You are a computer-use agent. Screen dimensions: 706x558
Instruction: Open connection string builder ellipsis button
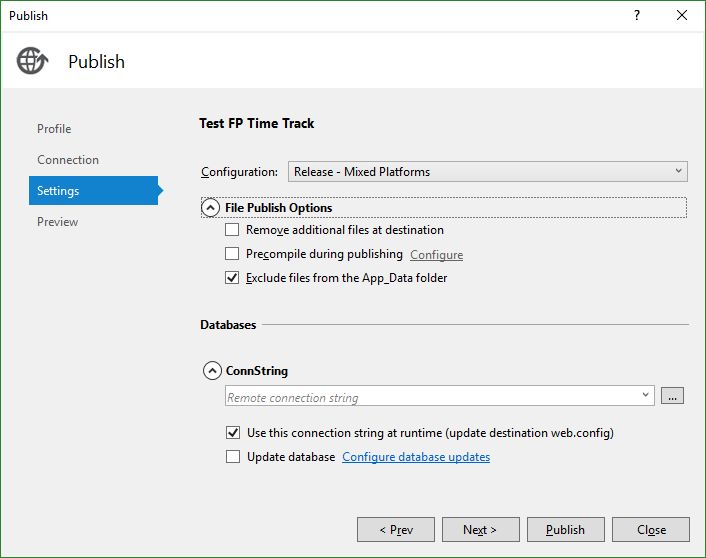coord(672,395)
